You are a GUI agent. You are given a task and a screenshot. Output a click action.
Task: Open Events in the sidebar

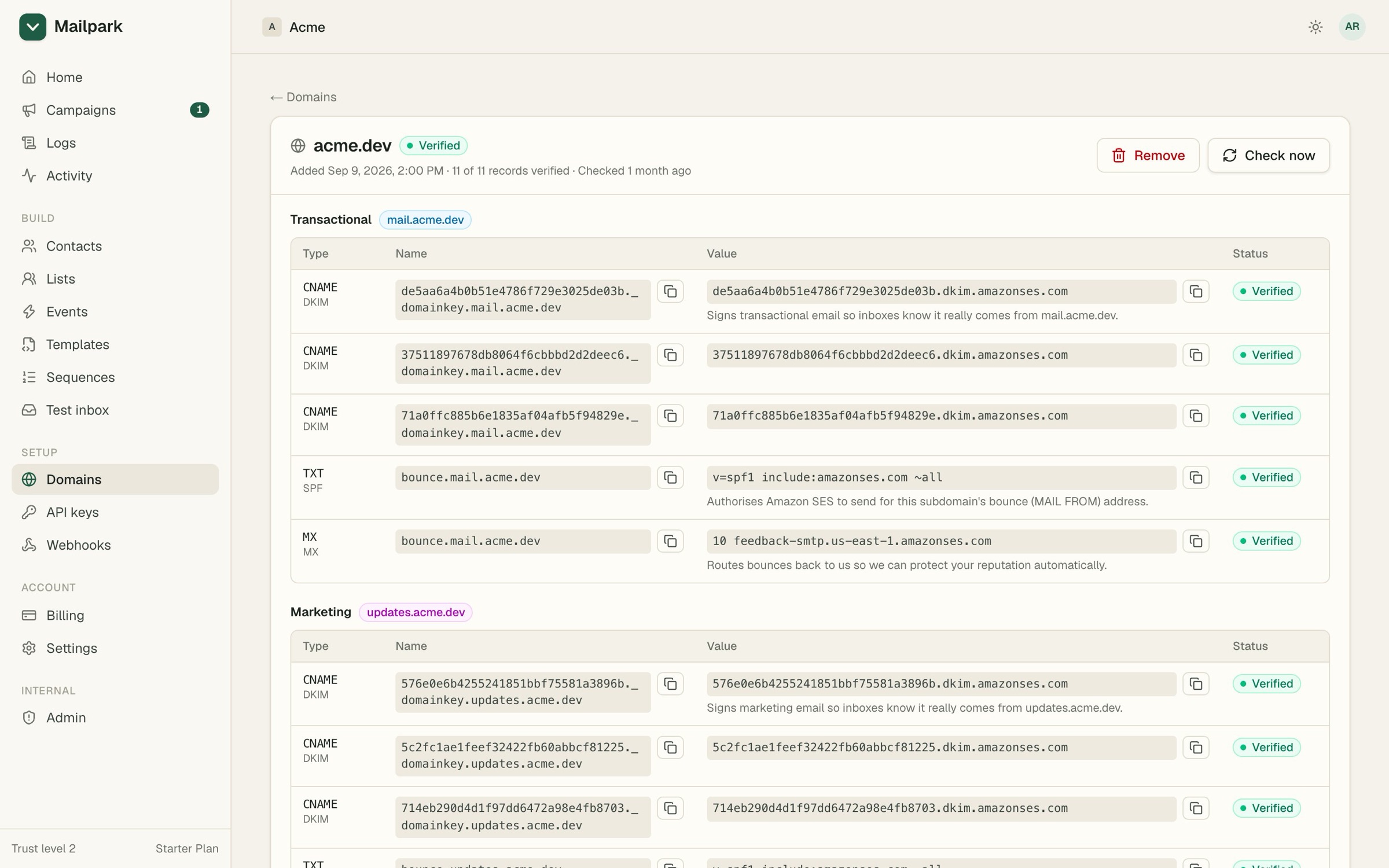(115, 311)
